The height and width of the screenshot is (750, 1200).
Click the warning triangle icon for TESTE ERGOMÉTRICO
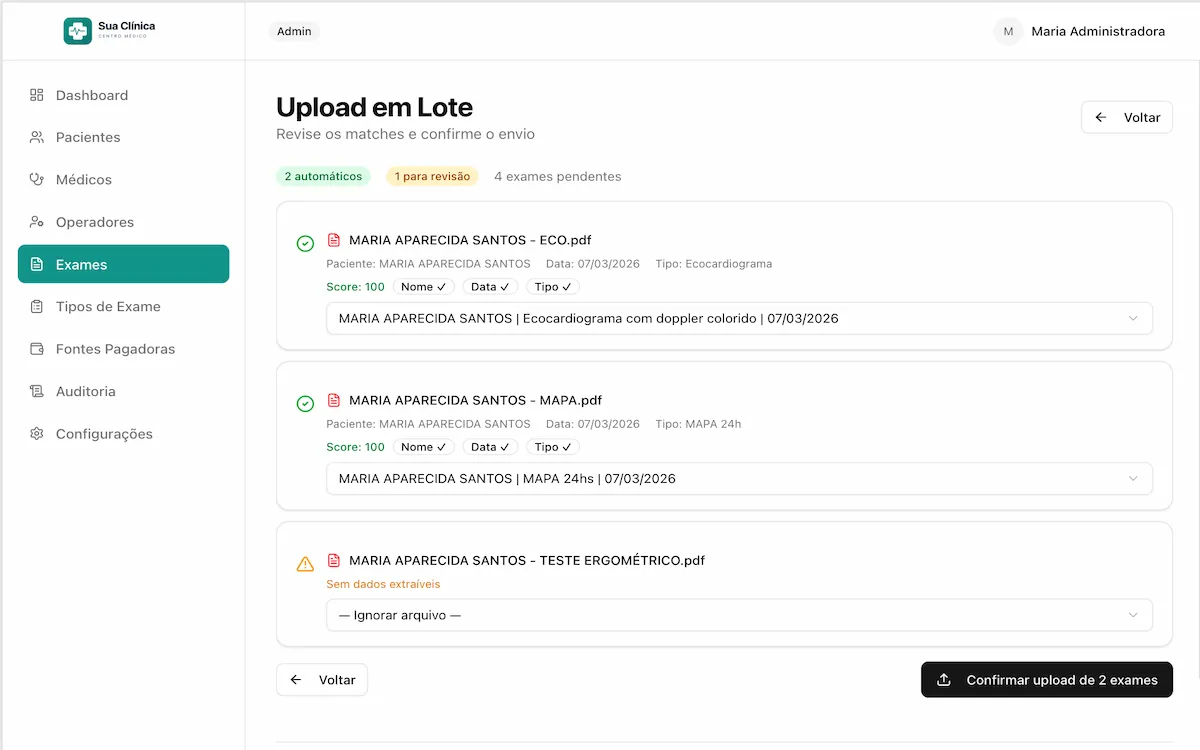(306, 564)
